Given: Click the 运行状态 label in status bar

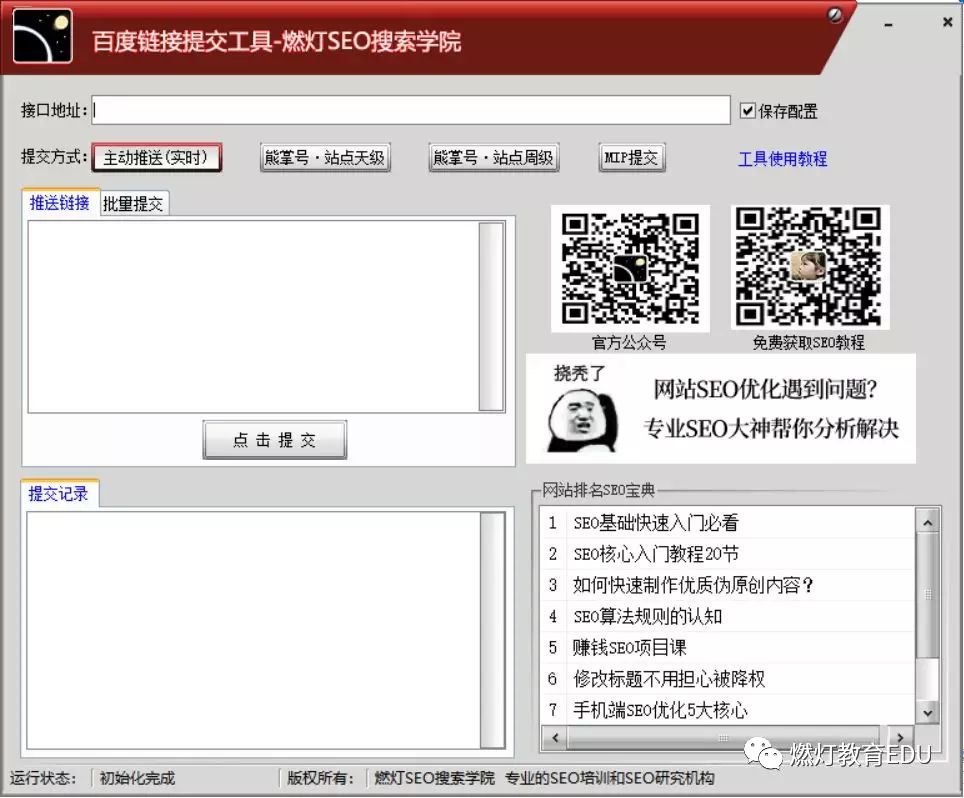Looking at the screenshot, I should [x=43, y=778].
